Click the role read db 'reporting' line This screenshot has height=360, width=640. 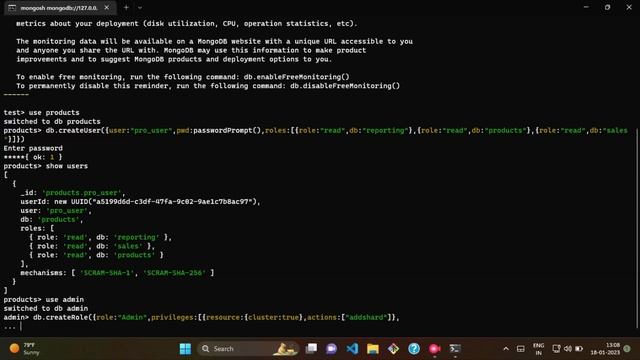tap(100, 237)
